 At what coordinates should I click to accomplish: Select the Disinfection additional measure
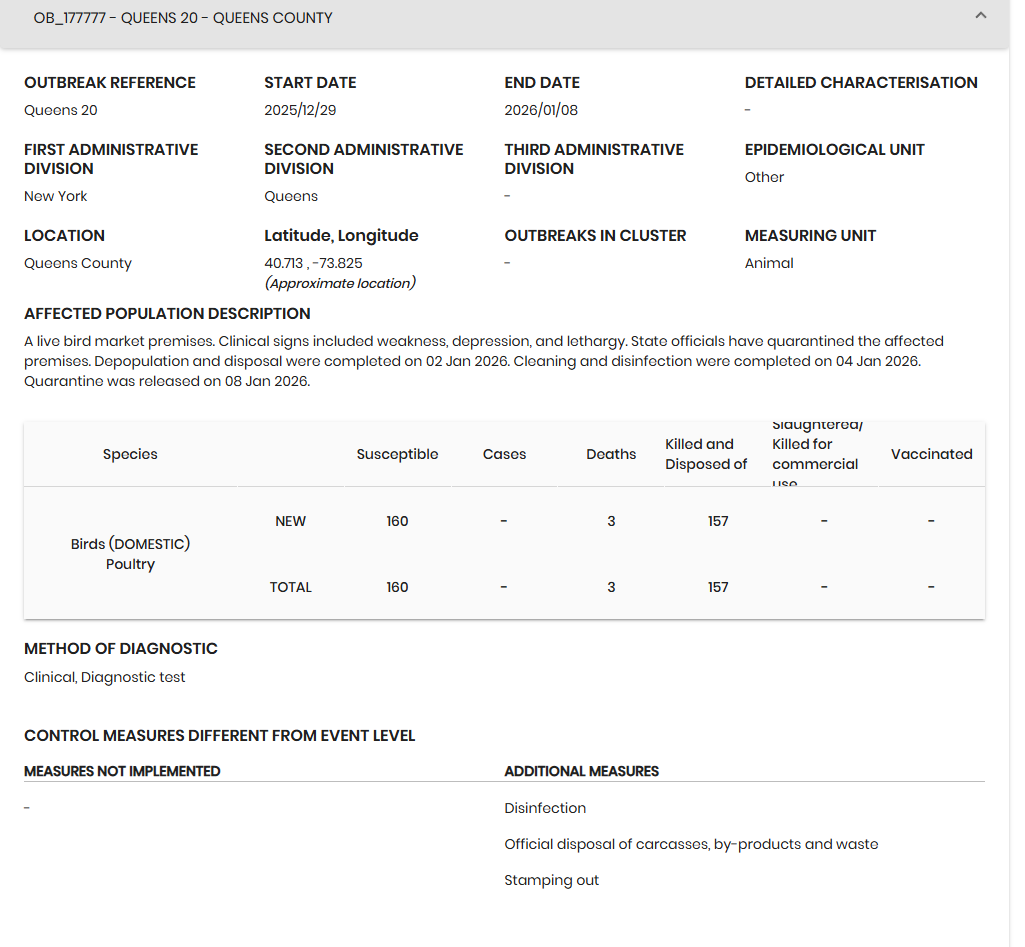click(545, 808)
